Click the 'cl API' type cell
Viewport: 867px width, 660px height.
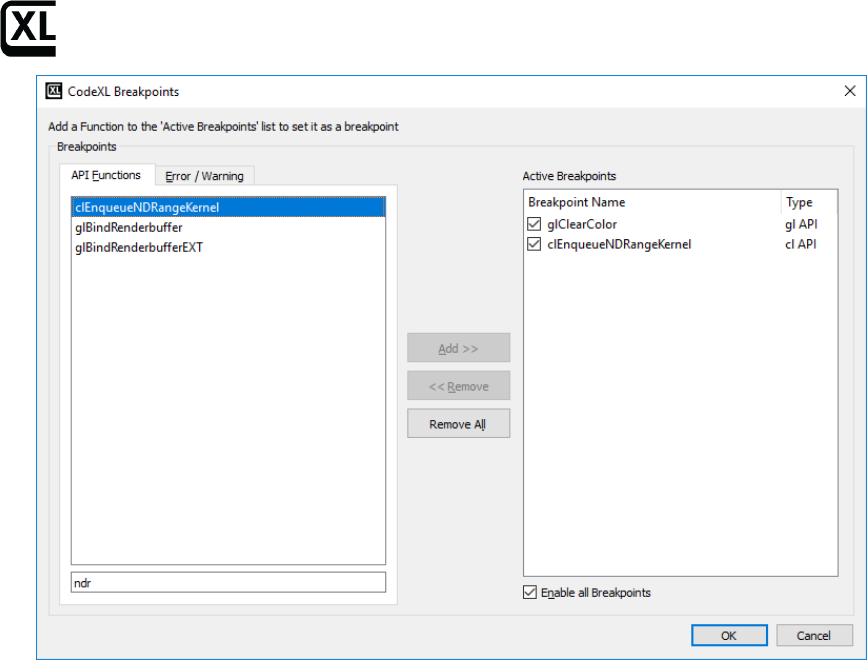pyautogui.click(x=801, y=244)
